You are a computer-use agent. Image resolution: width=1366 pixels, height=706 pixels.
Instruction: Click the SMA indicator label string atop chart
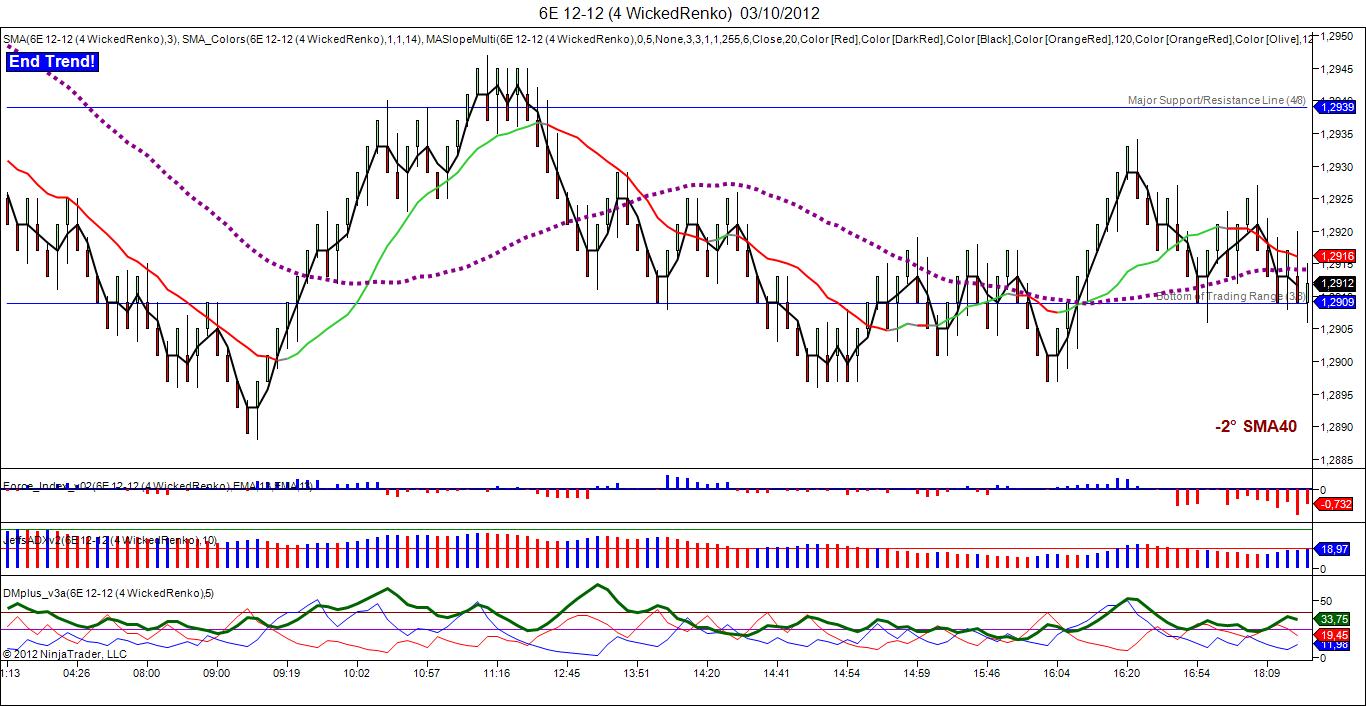click(x=658, y=39)
